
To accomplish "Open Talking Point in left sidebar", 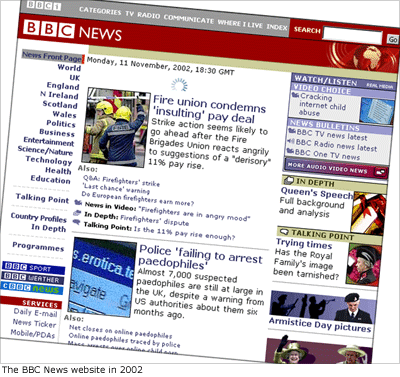I will coord(42,198).
